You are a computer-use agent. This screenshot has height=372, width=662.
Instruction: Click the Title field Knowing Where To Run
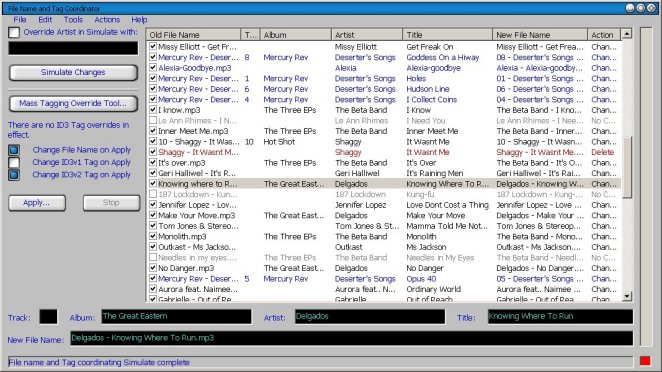tap(560, 316)
